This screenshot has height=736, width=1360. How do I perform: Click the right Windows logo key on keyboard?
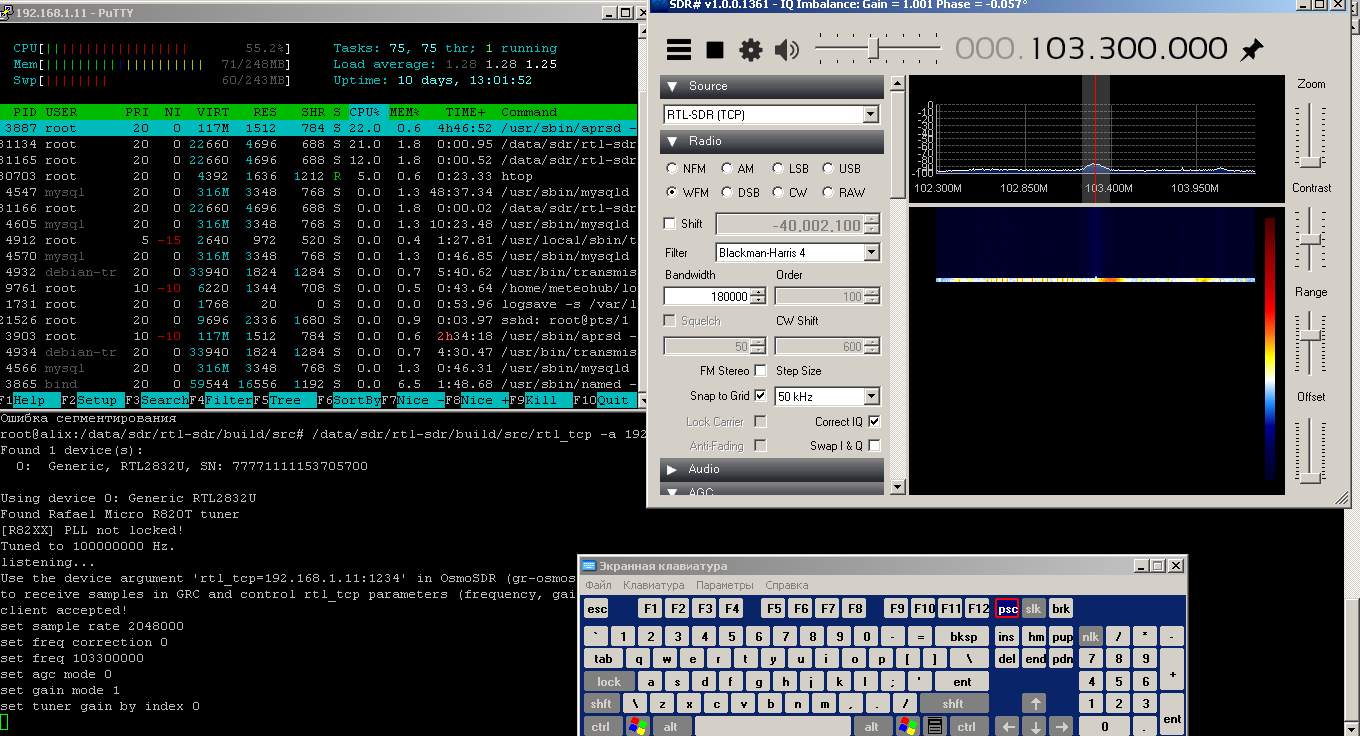[908, 726]
